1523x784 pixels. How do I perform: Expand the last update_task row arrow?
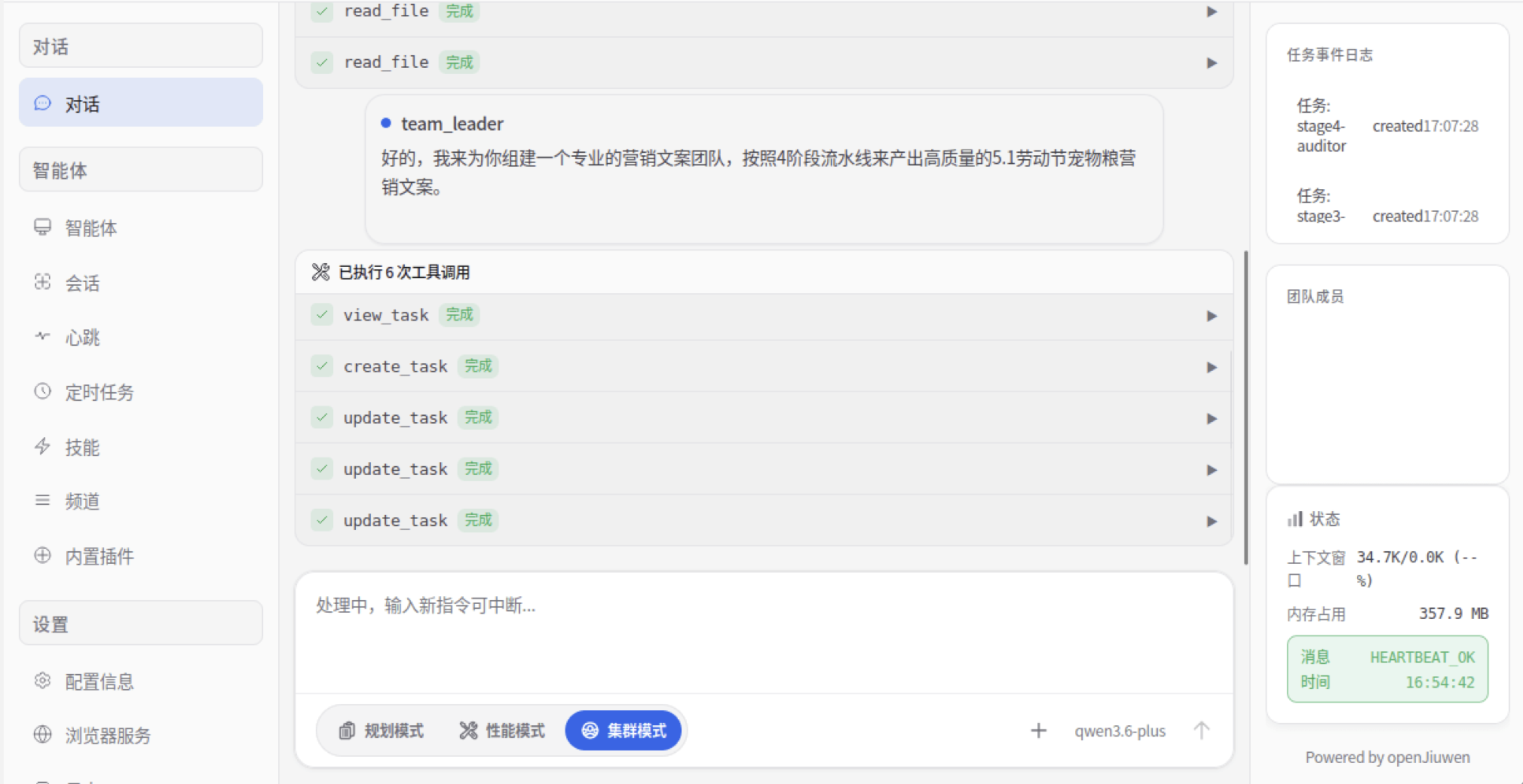(x=1212, y=521)
